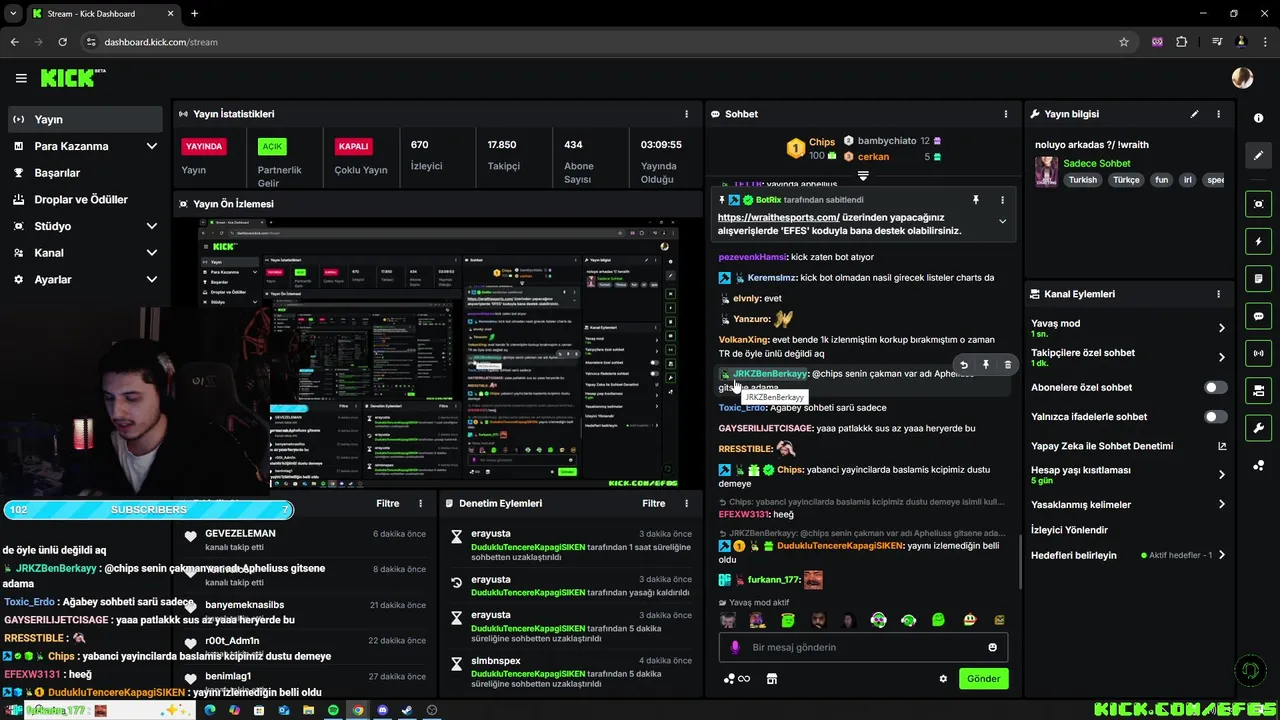Open the Yayın İstatistikleri panel options
Image resolution: width=1280 pixels, height=720 pixels.
coord(686,114)
